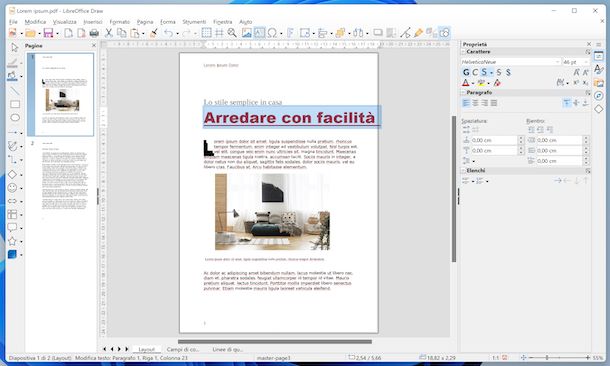Viewport: 610px width, 366px height.
Task: Open underline style dropdown arrow
Action: pyautogui.click(x=491, y=73)
